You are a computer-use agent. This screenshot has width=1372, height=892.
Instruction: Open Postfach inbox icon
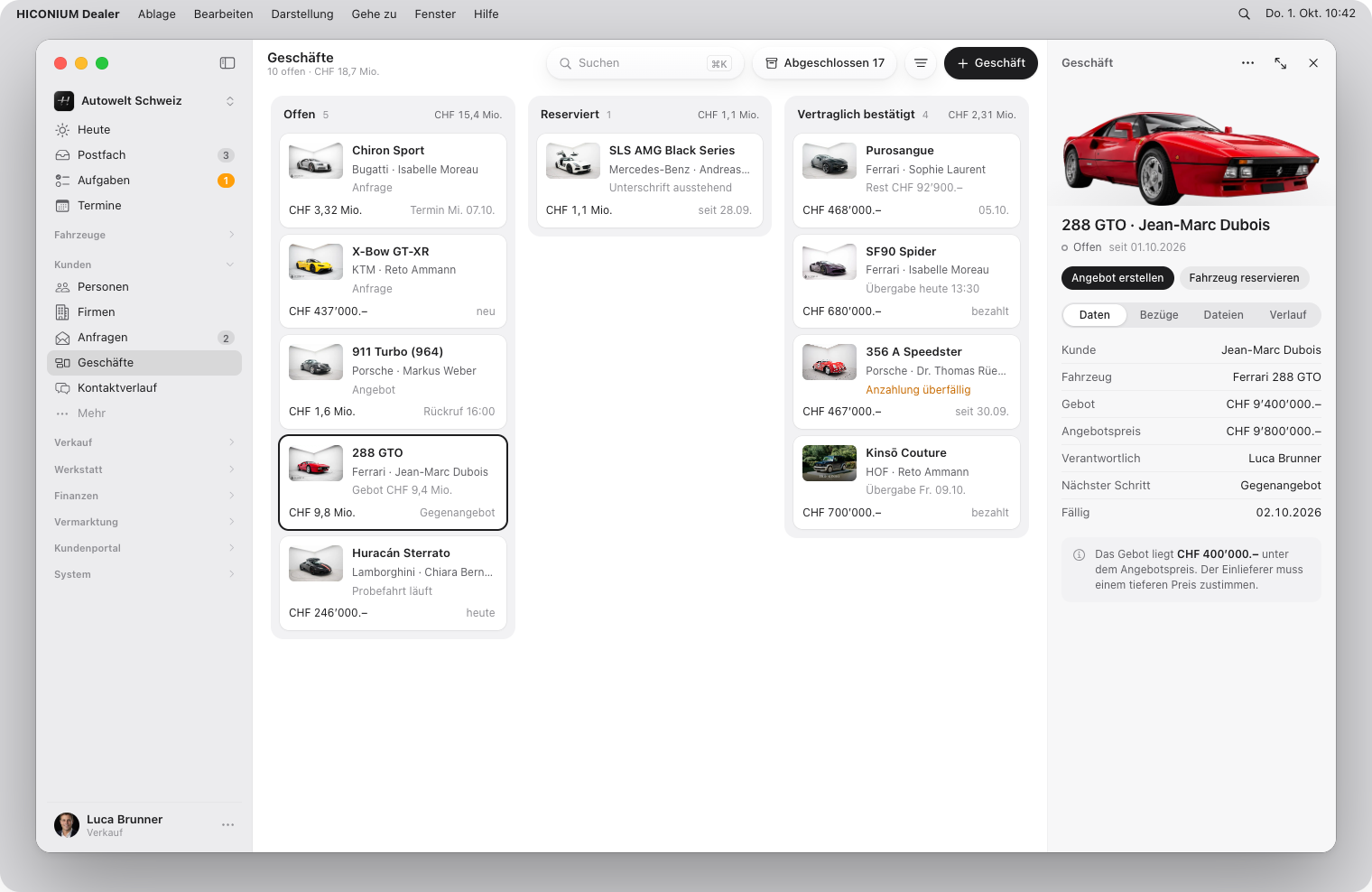(x=62, y=155)
